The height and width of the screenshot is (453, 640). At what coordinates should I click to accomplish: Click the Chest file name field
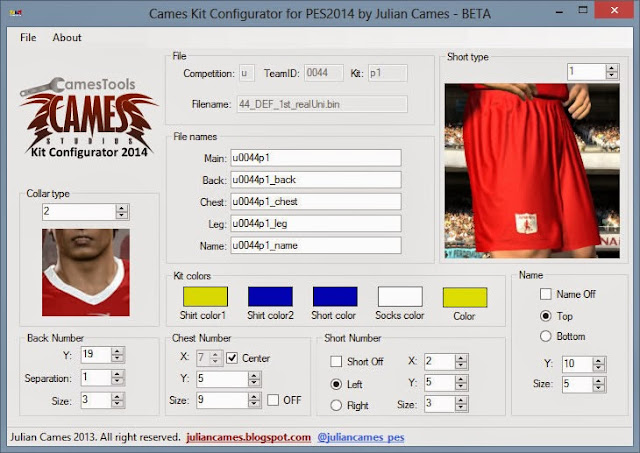[x=316, y=202]
